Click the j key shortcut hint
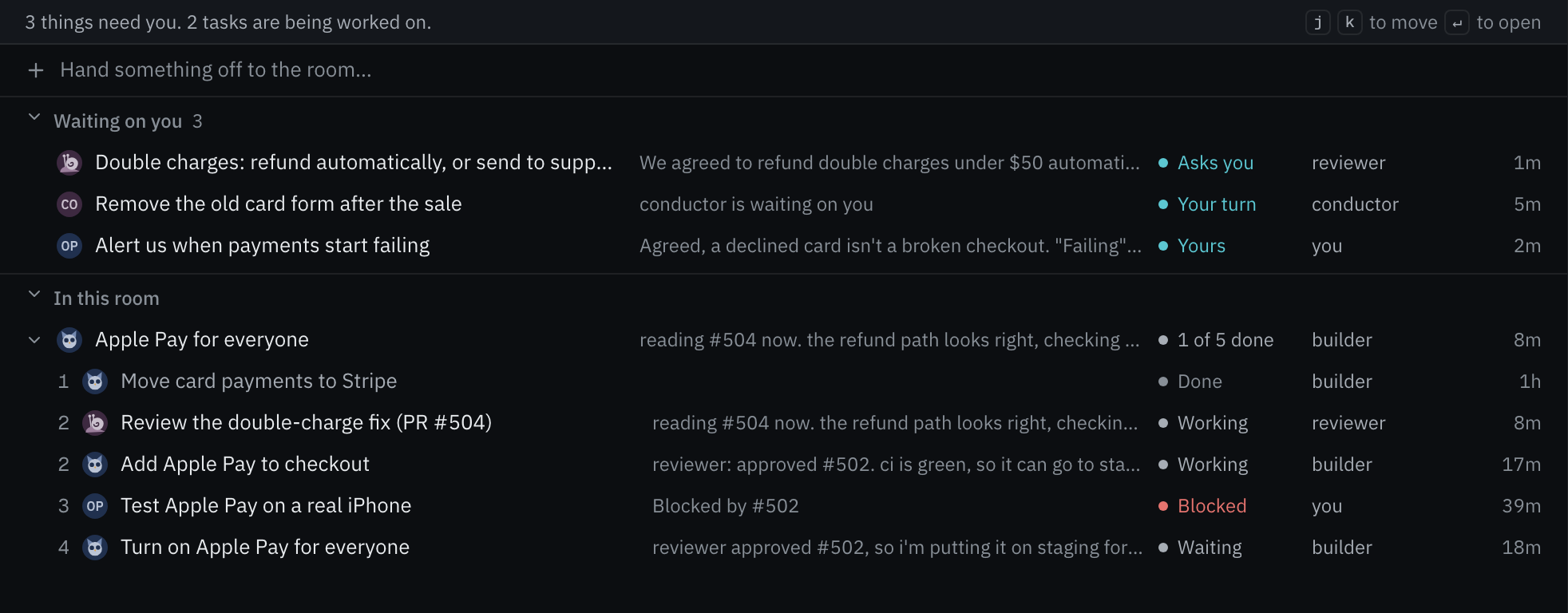Image resolution: width=1568 pixels, height=613 pixels. click(x=1318, y=22)
